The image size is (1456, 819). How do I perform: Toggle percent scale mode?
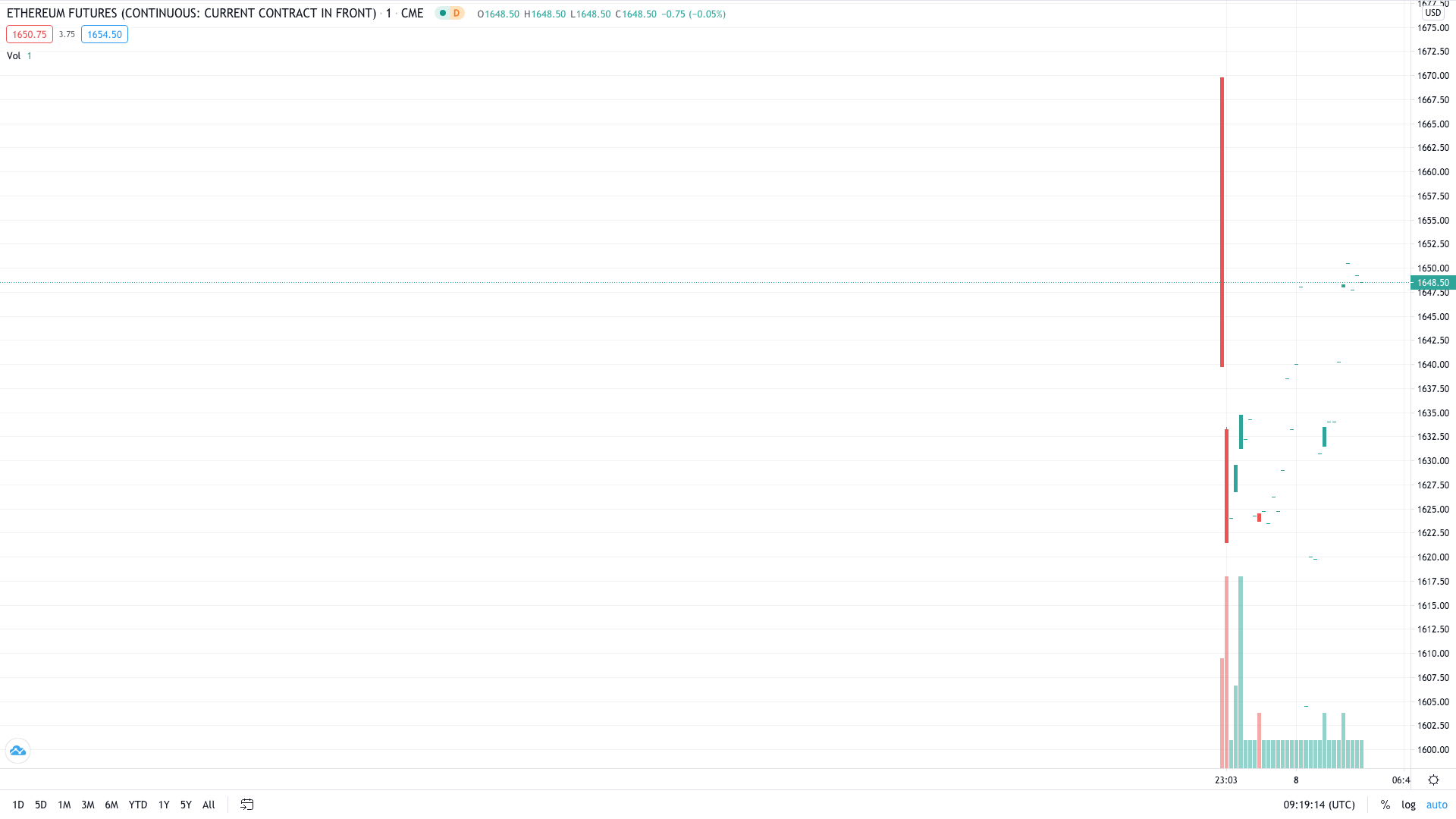[x=1385, y=805]
